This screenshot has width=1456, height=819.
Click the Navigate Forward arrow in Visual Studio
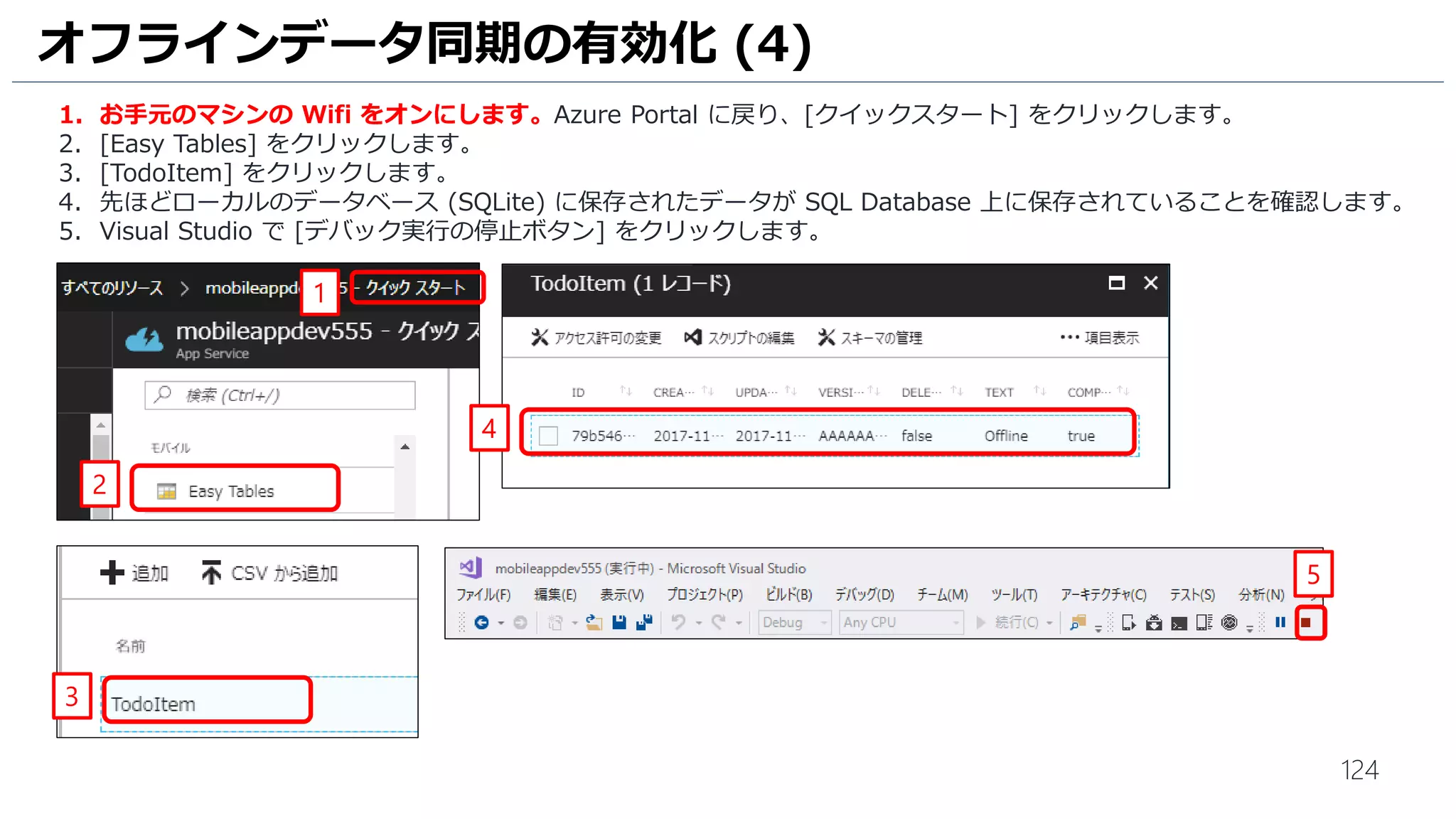click(x=520, y=623)
